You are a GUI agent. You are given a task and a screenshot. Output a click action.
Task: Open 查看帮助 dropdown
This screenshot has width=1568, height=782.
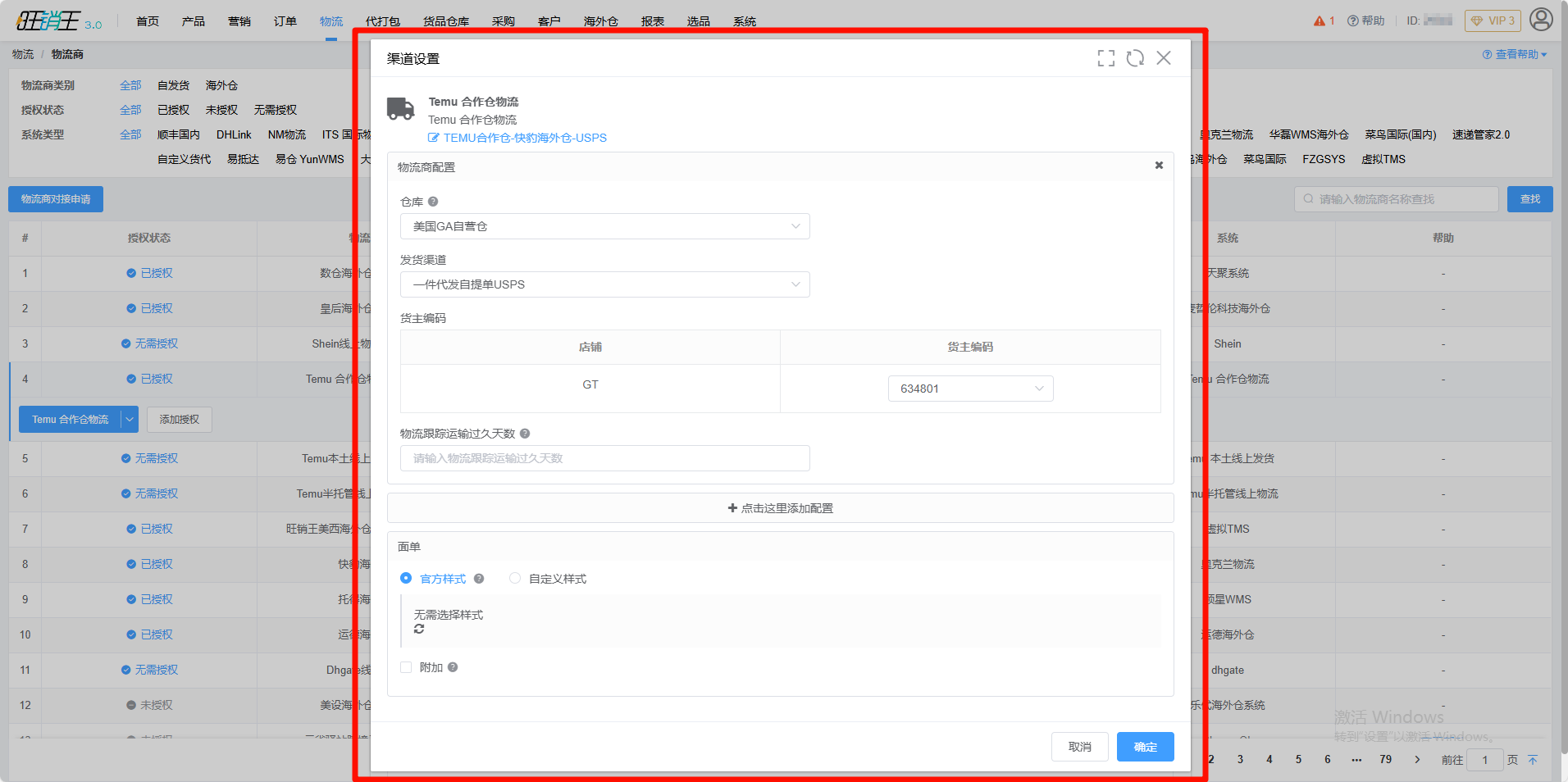(1515, 54)
